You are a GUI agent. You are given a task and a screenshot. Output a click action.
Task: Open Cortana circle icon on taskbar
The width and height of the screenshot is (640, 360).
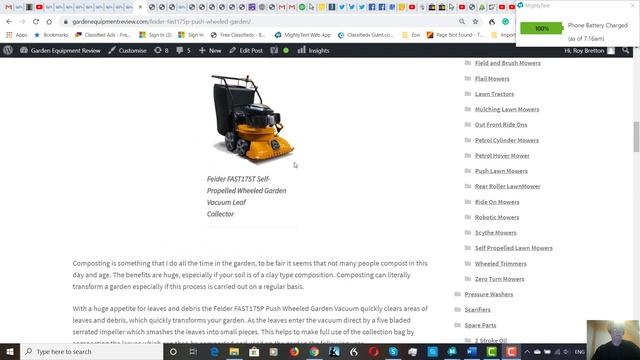pos(173,351)
